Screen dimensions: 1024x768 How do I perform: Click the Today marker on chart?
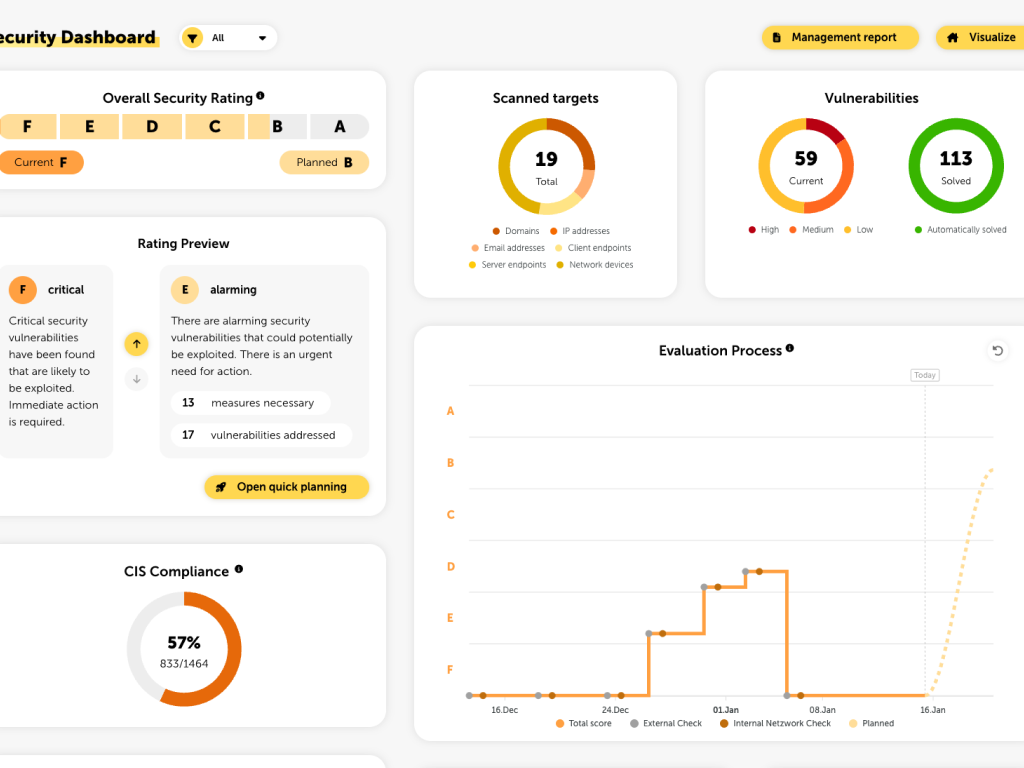(x=925, y=376)
